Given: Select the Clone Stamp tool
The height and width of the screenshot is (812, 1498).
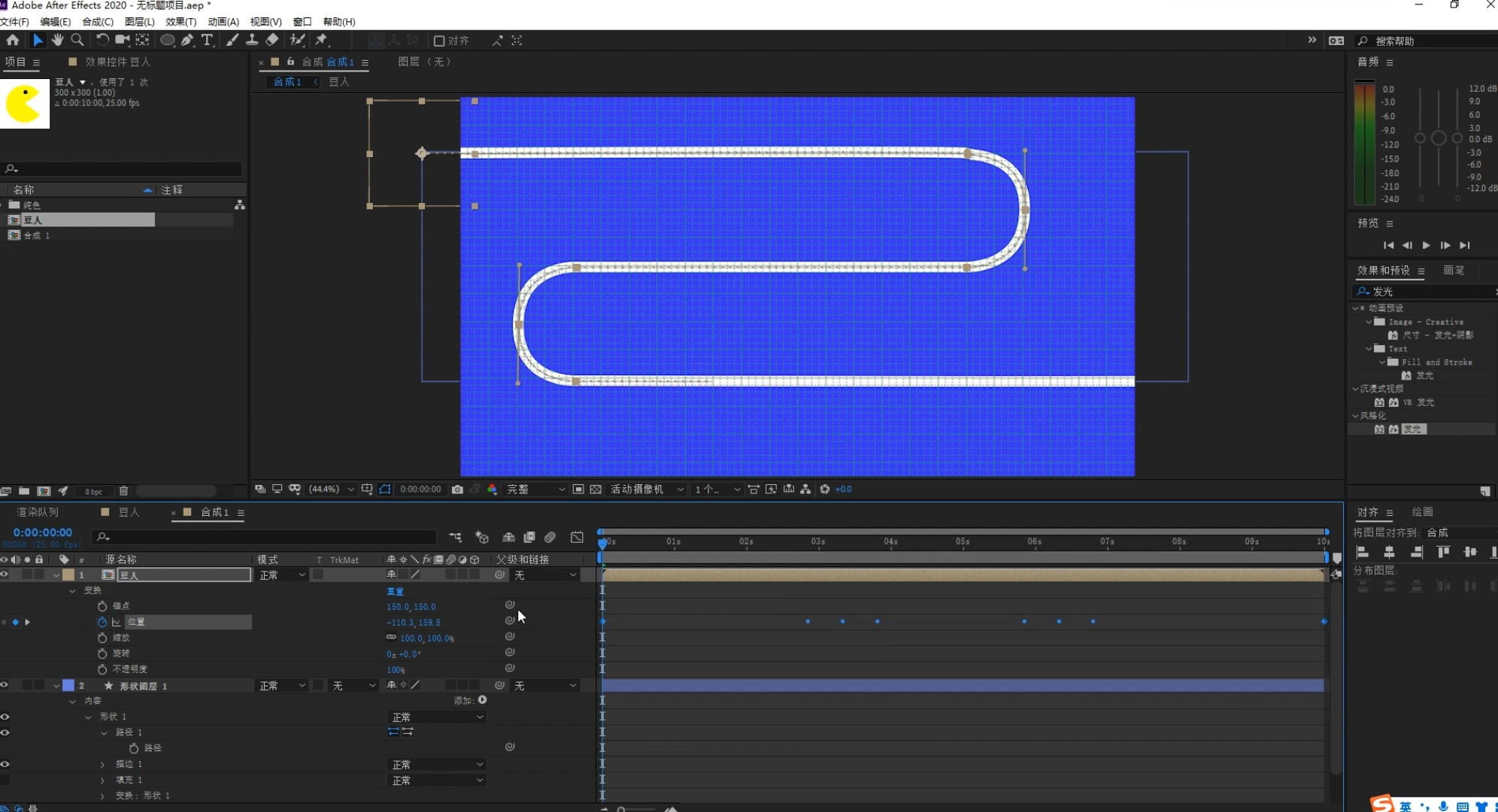Looking at the screenshot, I should click(252, 40).
